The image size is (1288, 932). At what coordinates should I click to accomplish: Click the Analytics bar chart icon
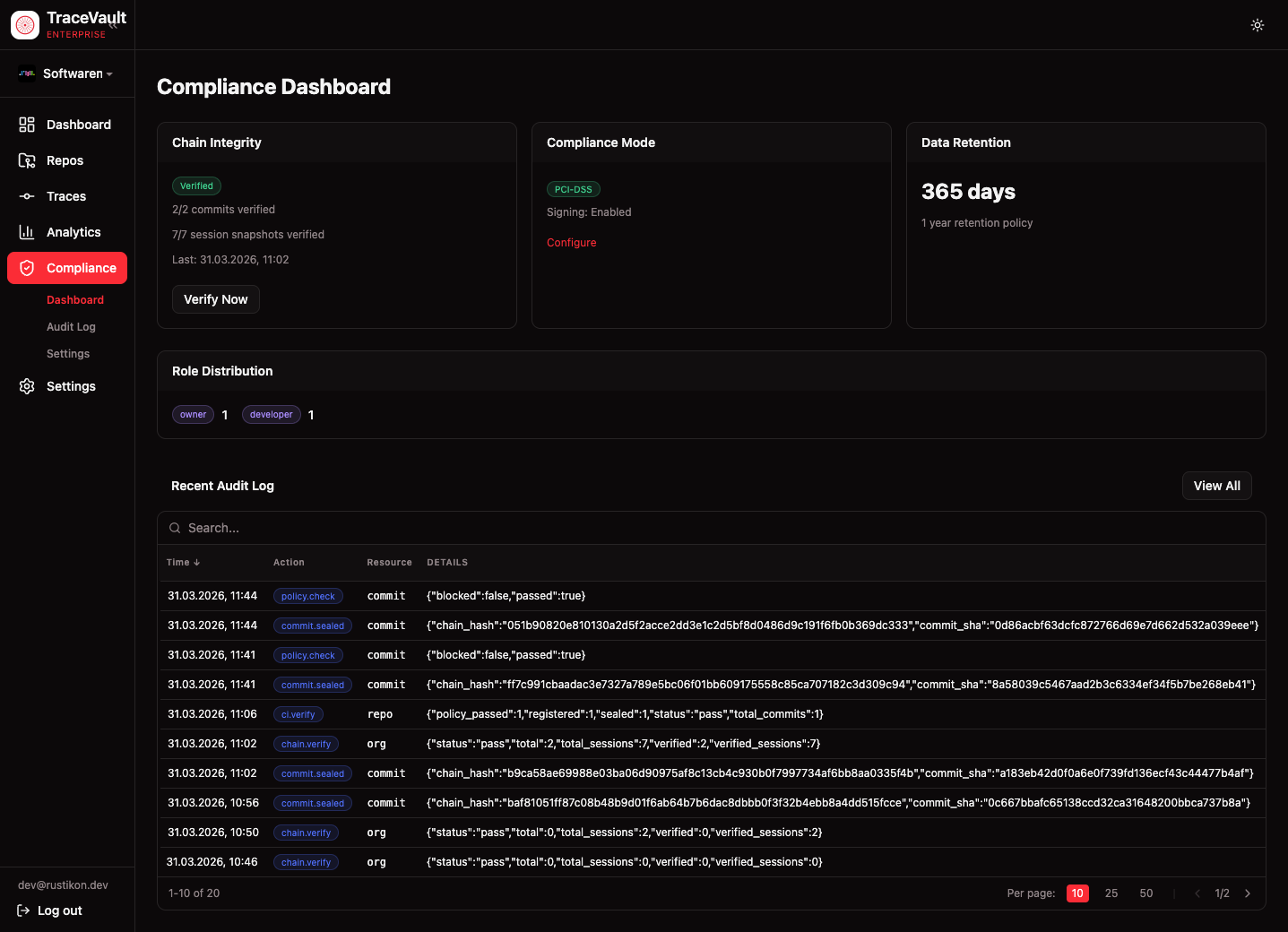point(27,232)
